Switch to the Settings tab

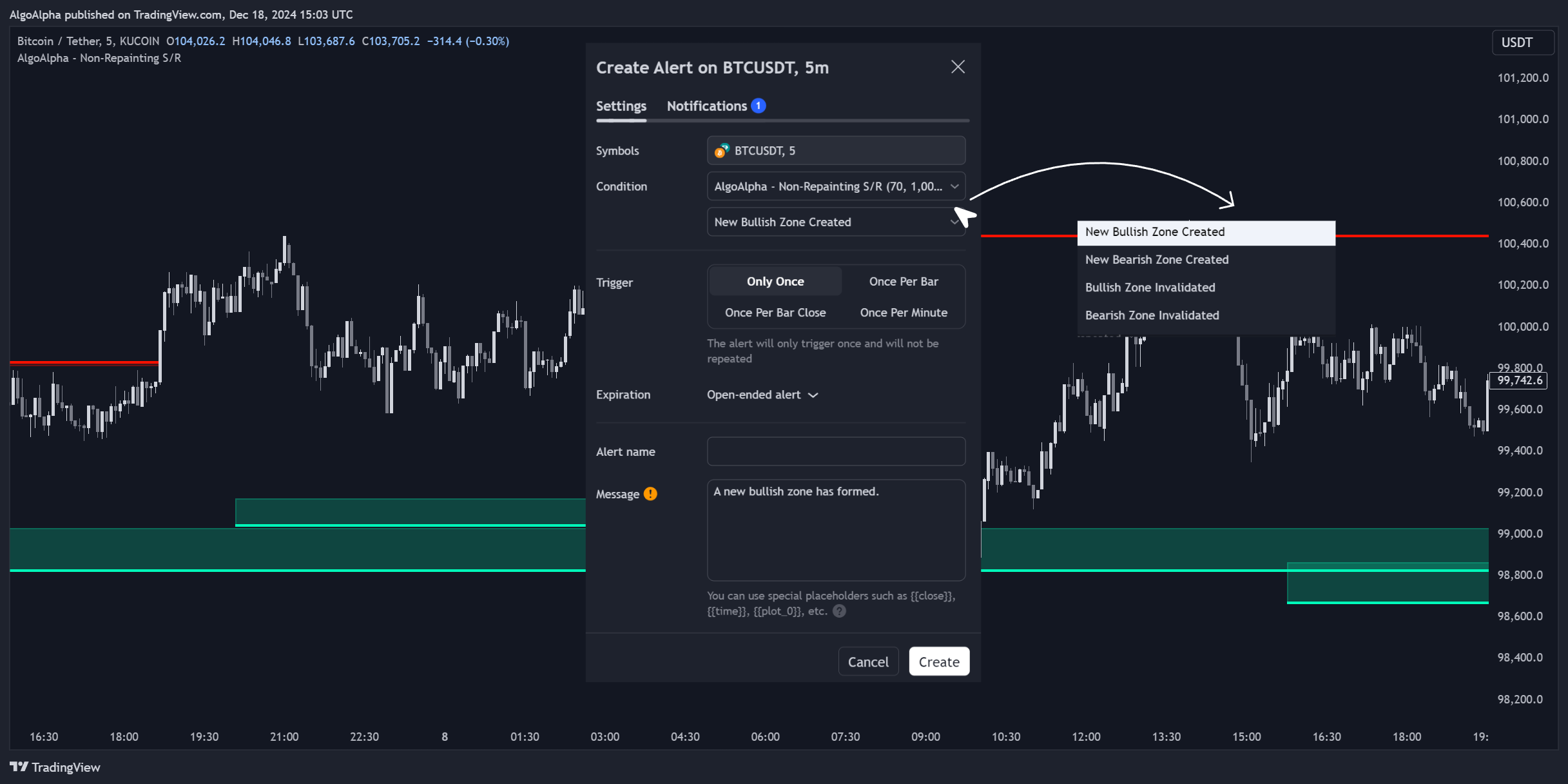click(621, 106)
